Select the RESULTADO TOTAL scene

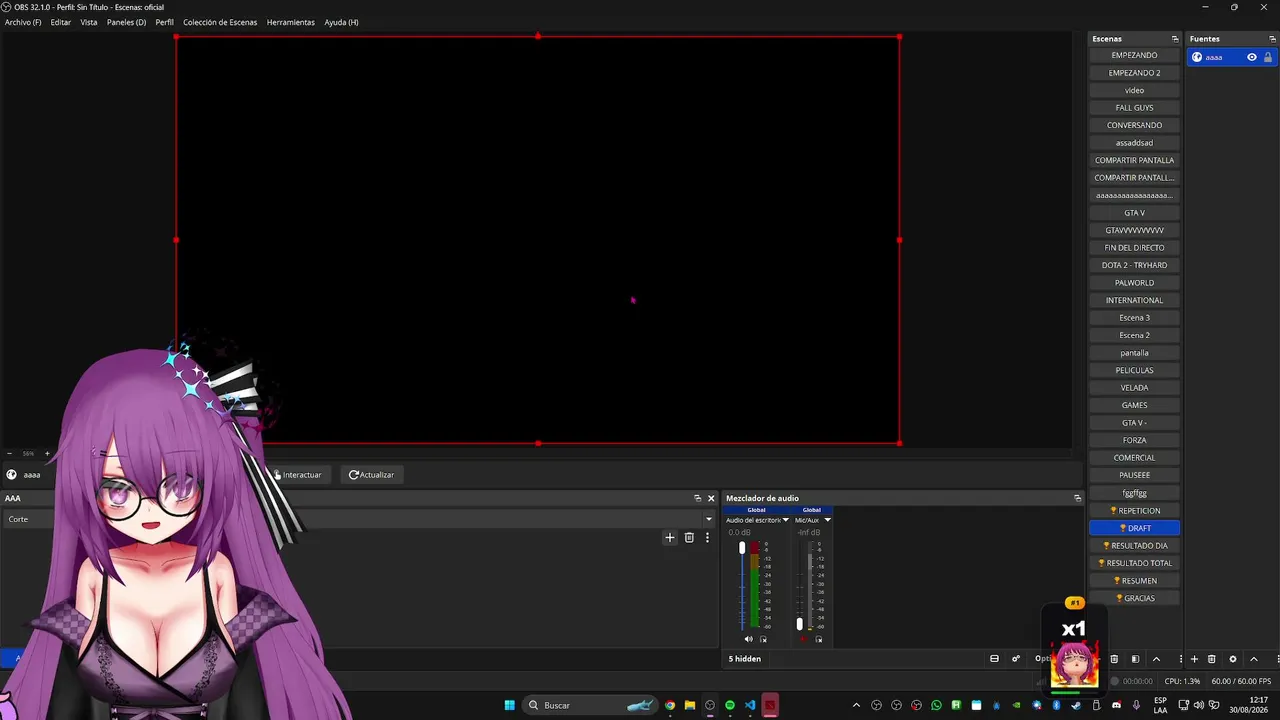pos(1134,563)
